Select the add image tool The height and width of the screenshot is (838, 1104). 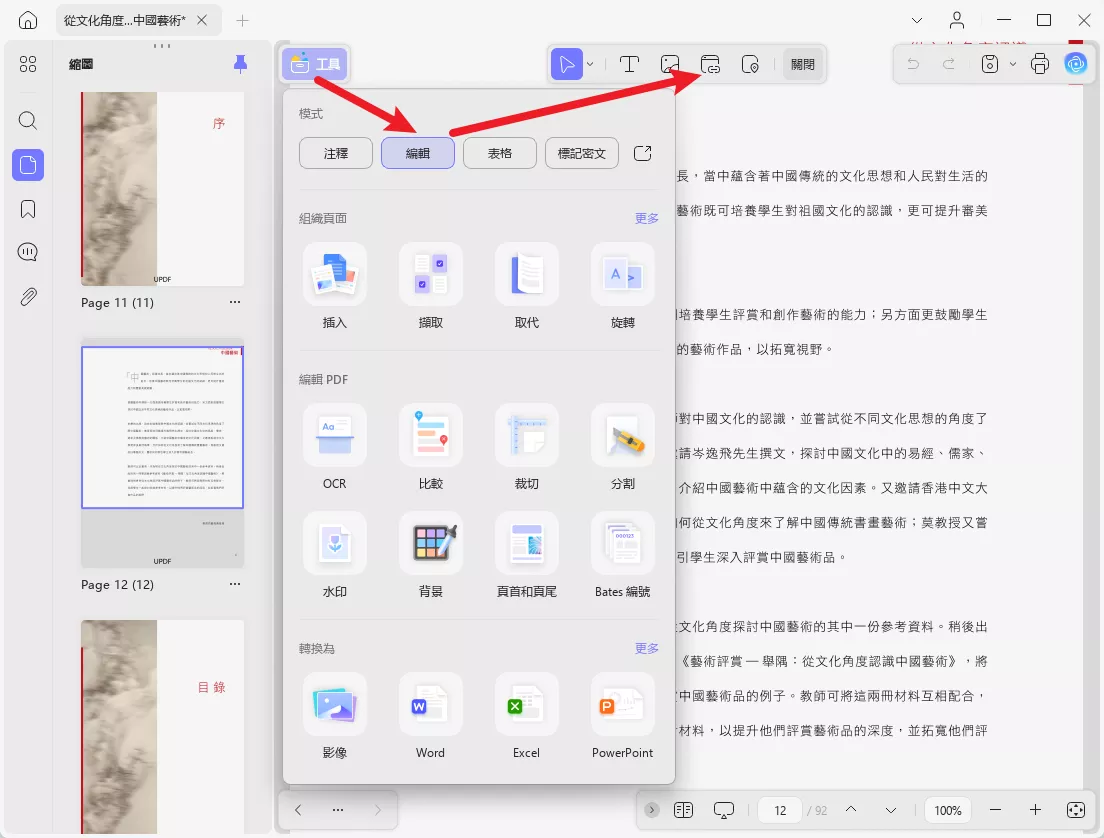[x=670, y=64]
